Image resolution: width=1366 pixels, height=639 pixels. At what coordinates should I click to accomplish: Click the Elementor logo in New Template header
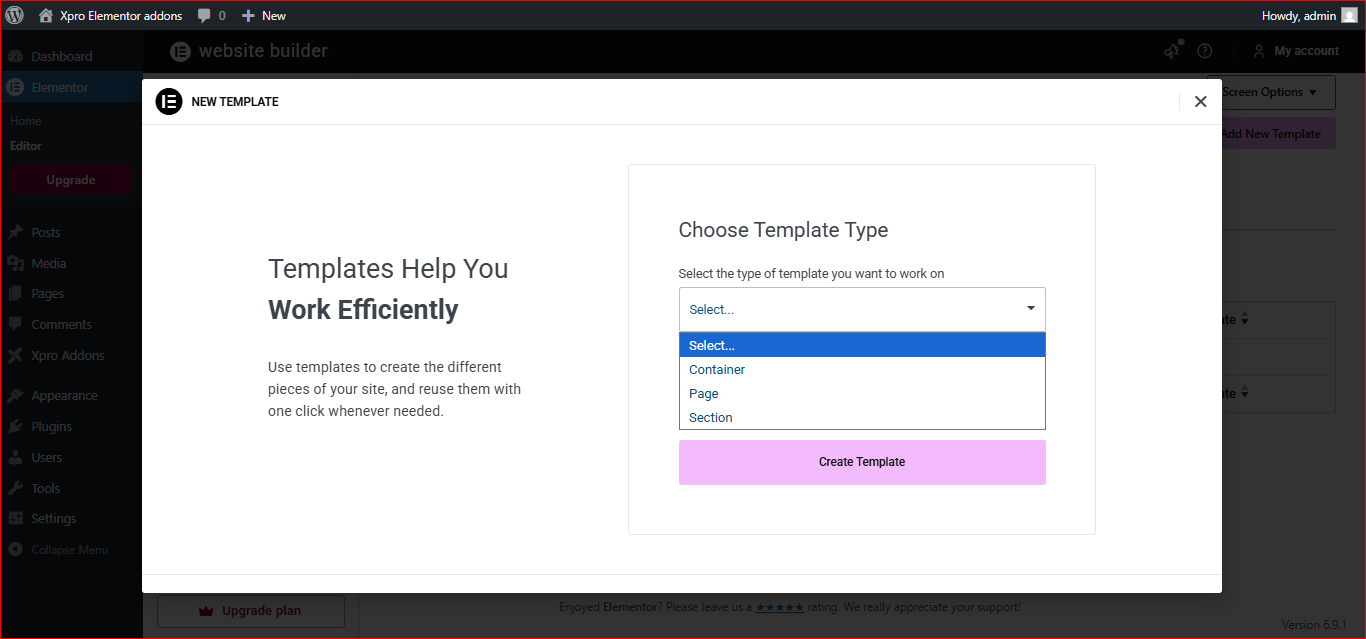pyautogui.click(x=169, y=101)
